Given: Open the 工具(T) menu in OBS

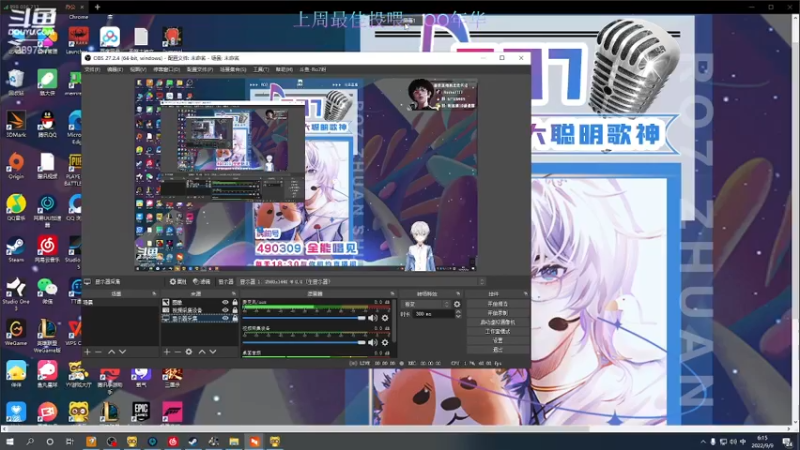Looking at the screenshot, I should click(261, 69).
